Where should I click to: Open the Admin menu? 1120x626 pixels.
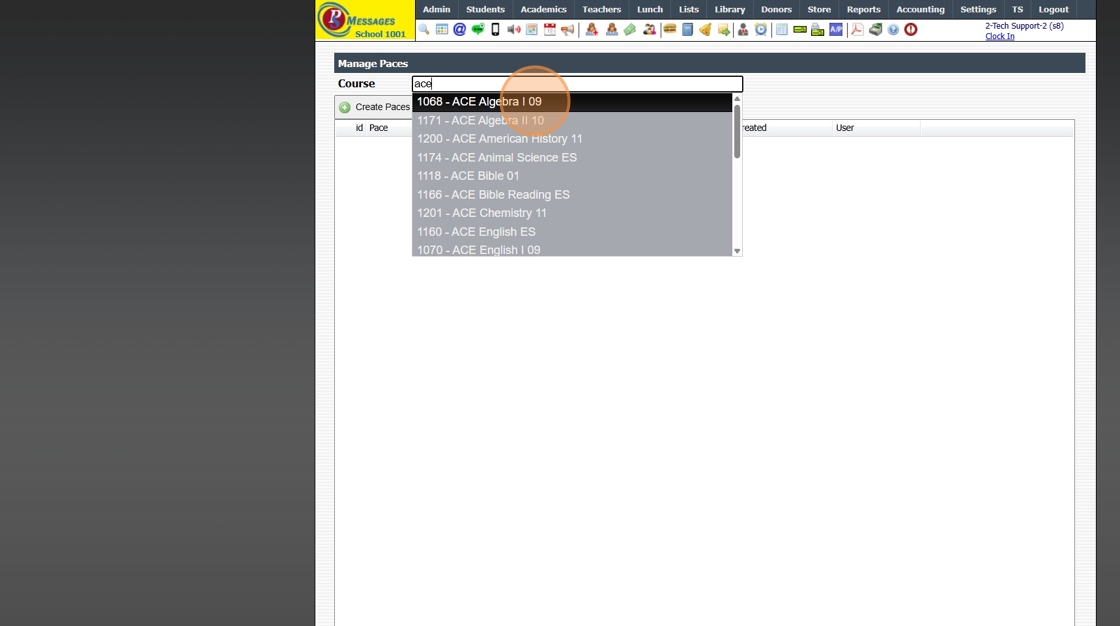point(436,9)
